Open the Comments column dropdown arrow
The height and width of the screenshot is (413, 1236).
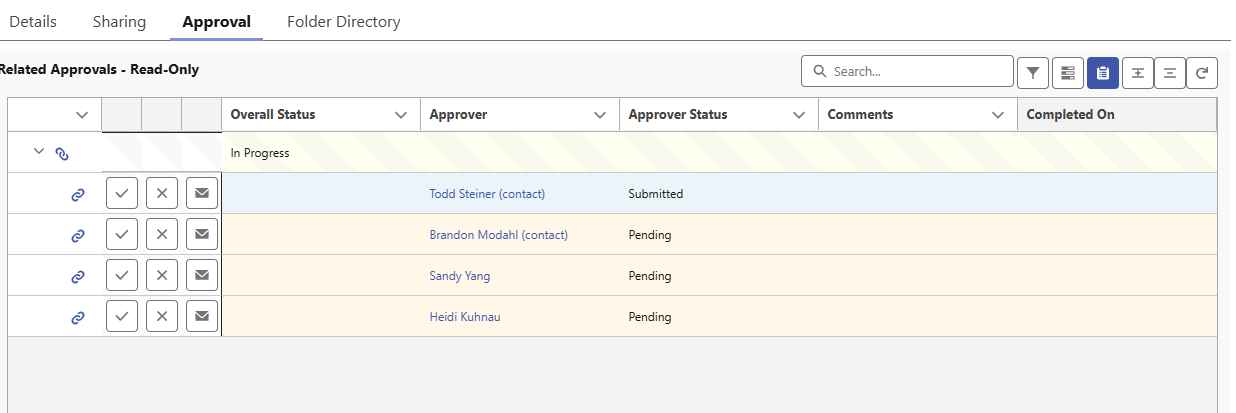[x=998, y=115]
